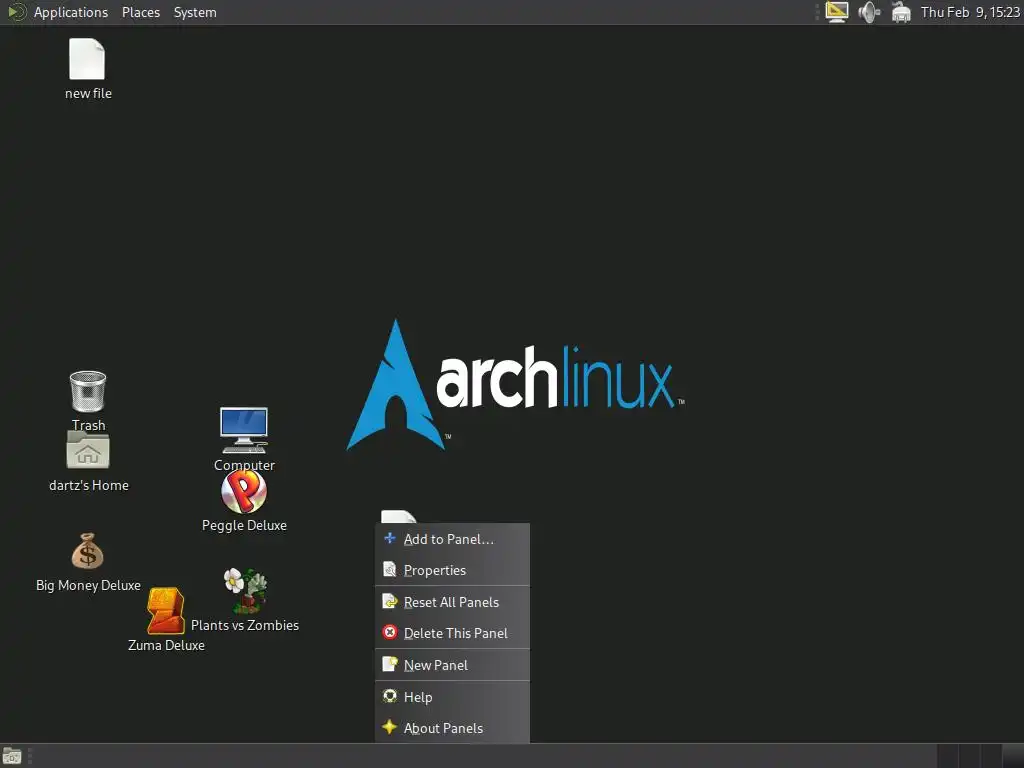Click the Show Desktop icon in the bottom panel
The width and height of the screenshot is (1024, 768).
click(12, 756)
